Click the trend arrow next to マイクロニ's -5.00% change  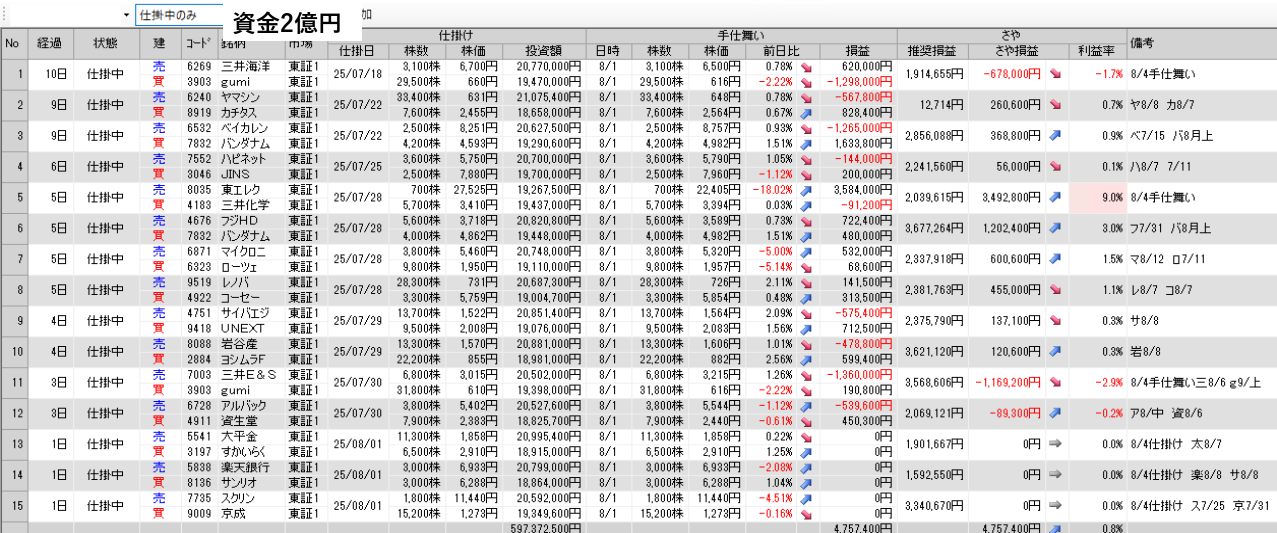pos(806,252)
